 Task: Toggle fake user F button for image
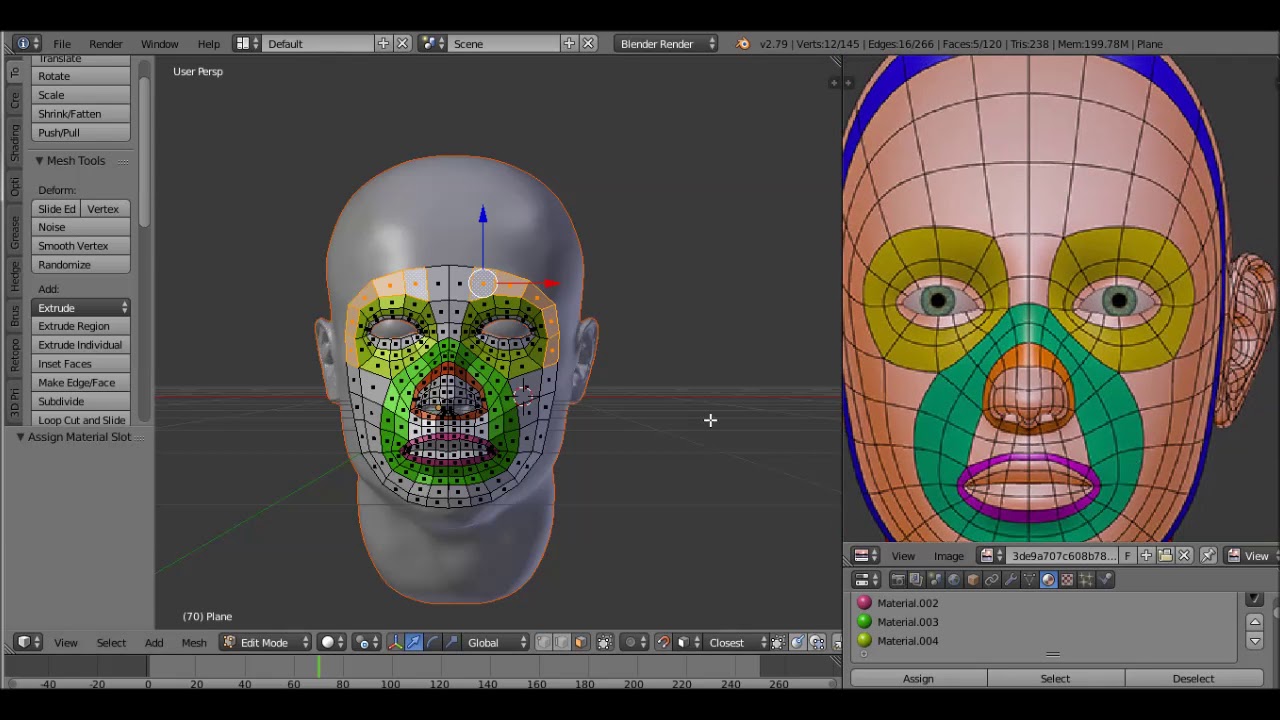click(x=1128, y=557)
